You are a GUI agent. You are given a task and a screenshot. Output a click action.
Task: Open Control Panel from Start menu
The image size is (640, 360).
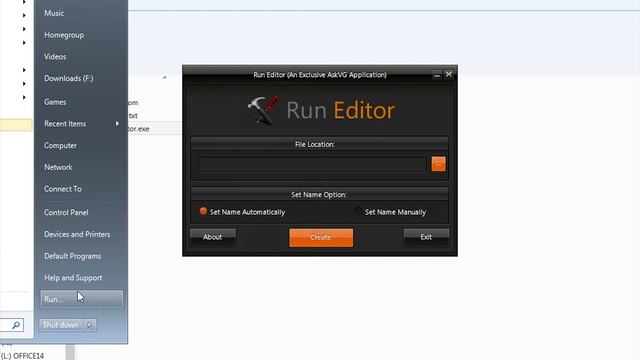(x=66, y=212)
